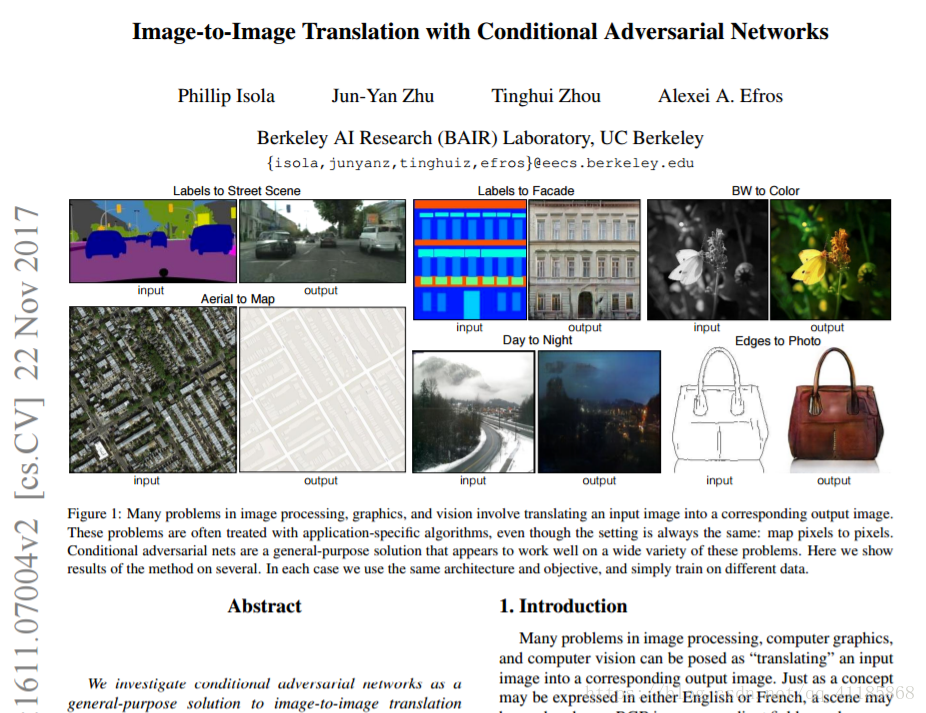Open the colorized butterfly output image
Screen dimensions: 926x713
point(830,260)
